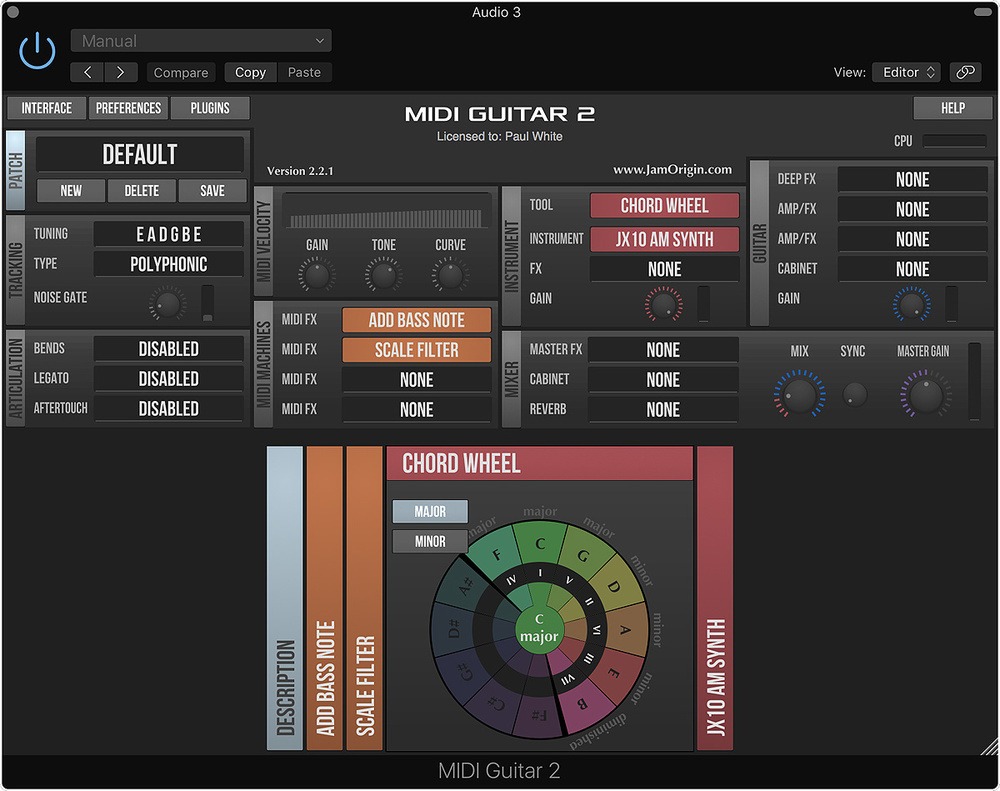Open the first guitar AMP/FX None slot
This screenshot has width=1000, height=791.
[913, 210]
